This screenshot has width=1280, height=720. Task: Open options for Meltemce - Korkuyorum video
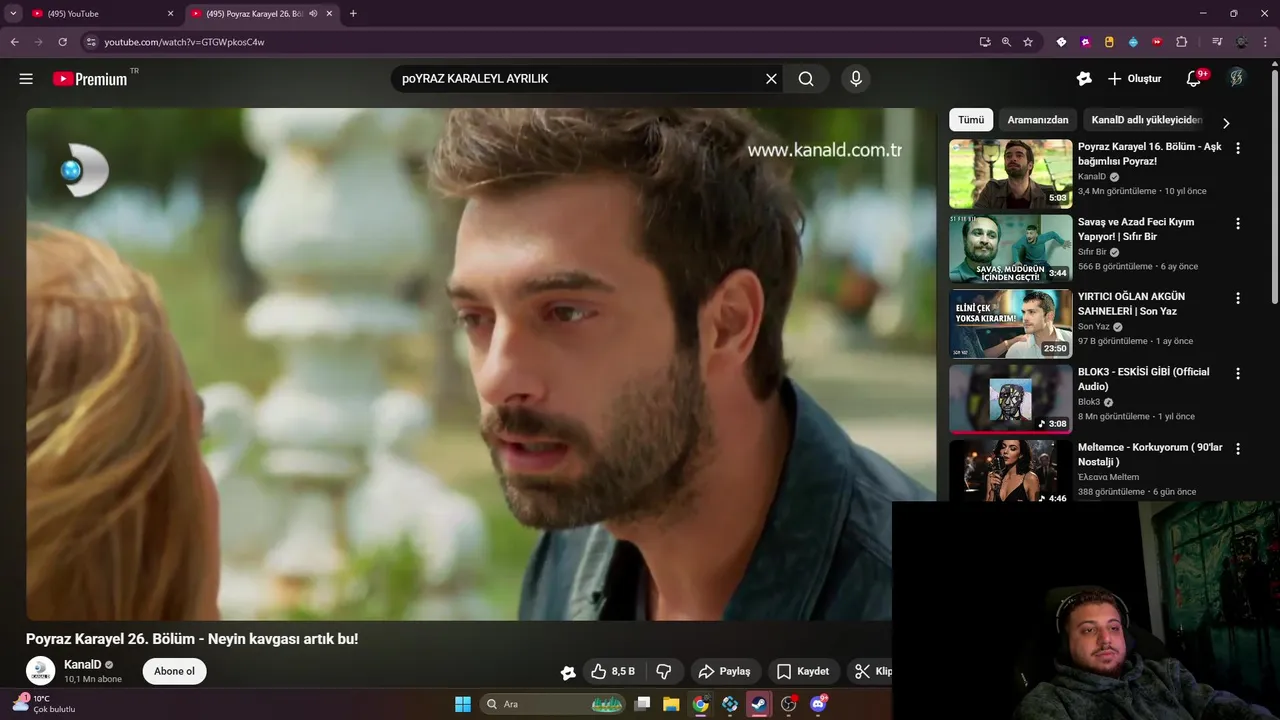coord(1238,448)
